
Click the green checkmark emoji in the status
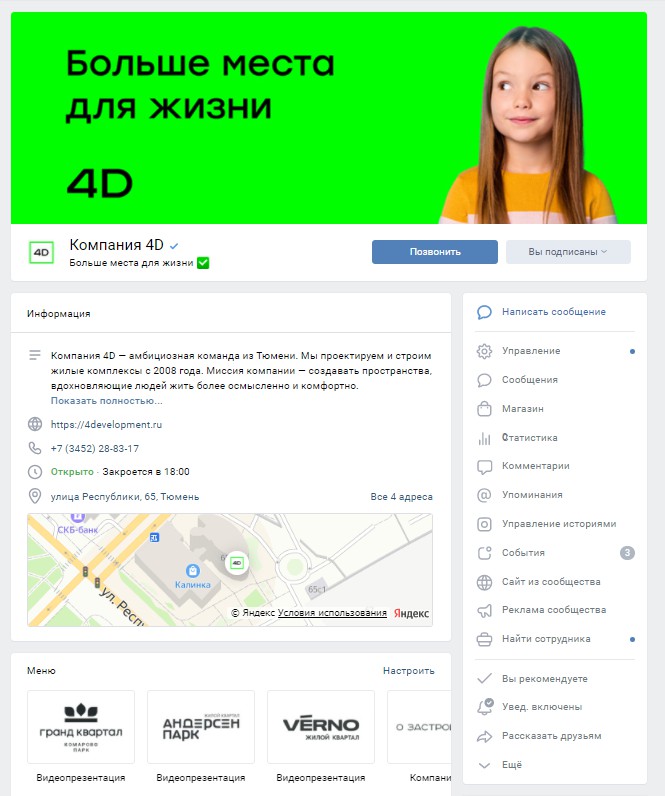pos(203,263)
